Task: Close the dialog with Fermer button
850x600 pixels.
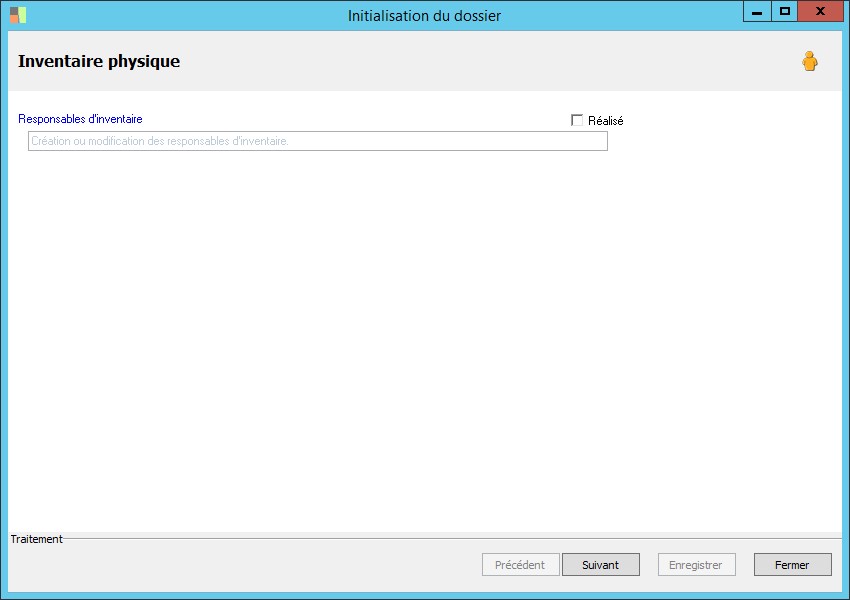Action: click(793, 565)
